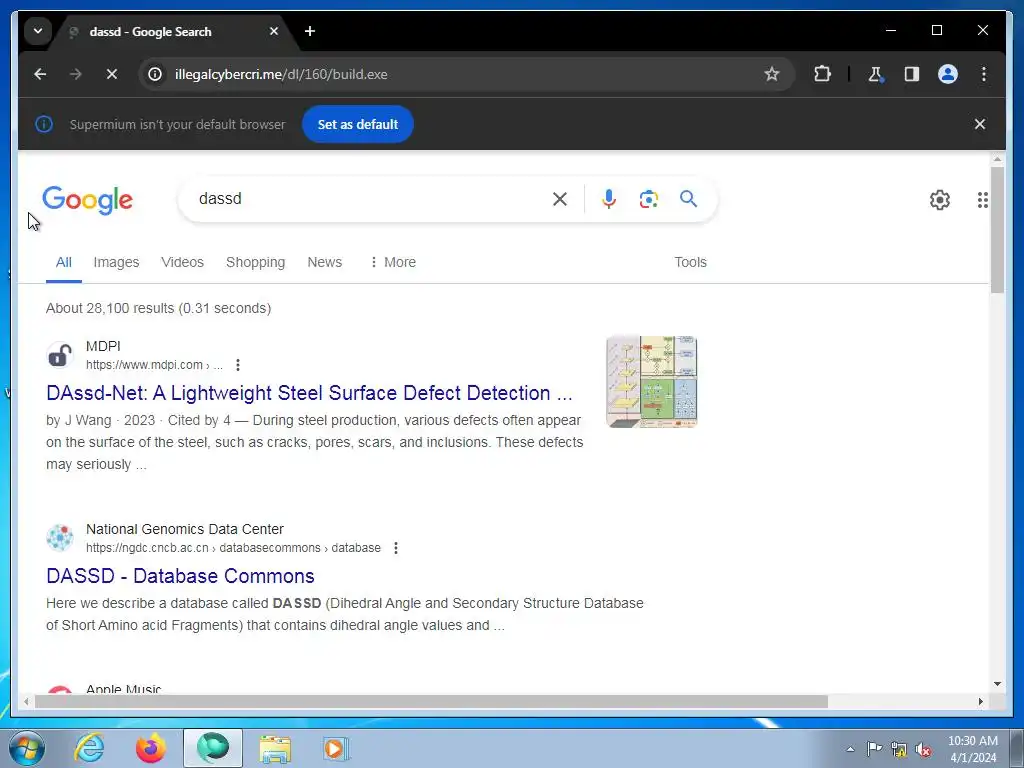
Task: Close the dassd - Google Search tab
Action: (x=274, y=31)
